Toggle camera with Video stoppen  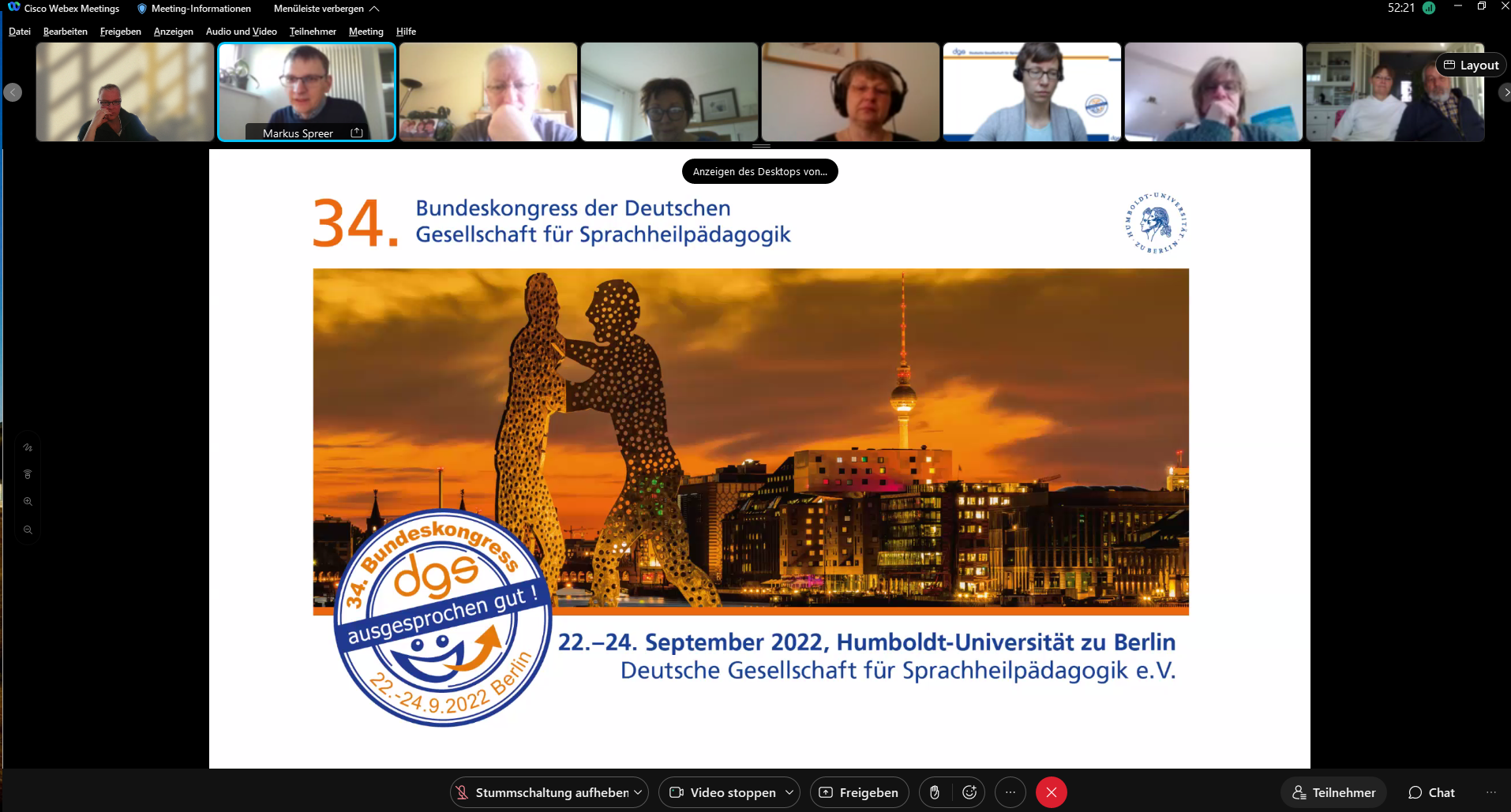tap(722, 792)
